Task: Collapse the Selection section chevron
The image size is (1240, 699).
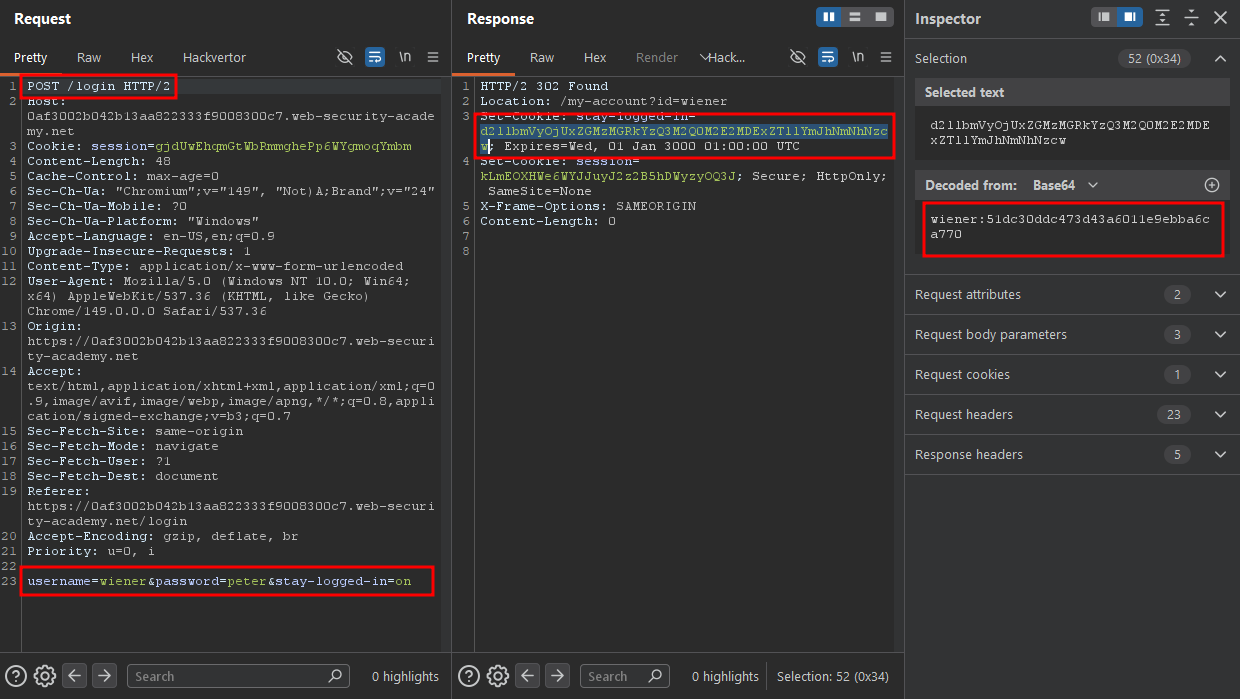Action: (x=1220, y=59)
